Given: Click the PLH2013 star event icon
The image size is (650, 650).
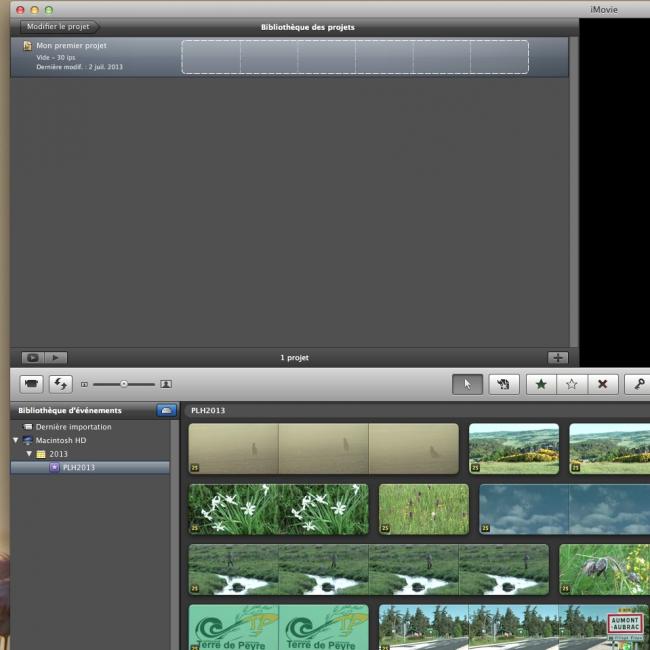Looking at the screenshot, I should [54, 467].
